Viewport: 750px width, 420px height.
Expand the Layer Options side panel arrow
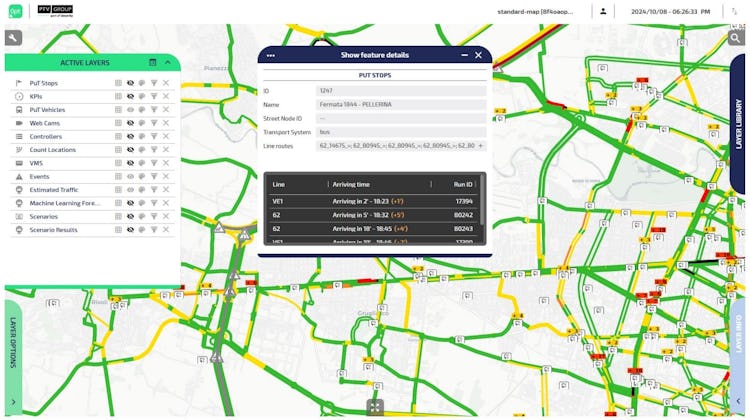click(13, 402)
